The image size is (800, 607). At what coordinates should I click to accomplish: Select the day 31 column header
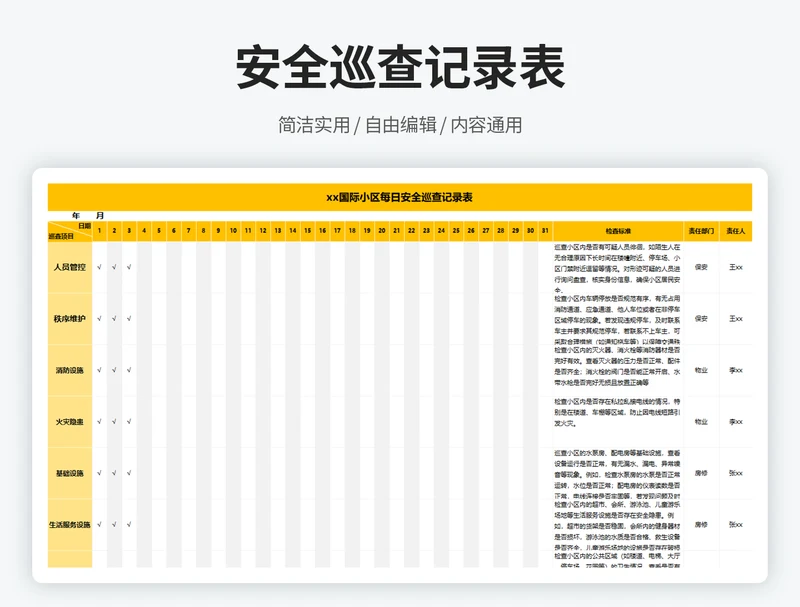[545, 231]
